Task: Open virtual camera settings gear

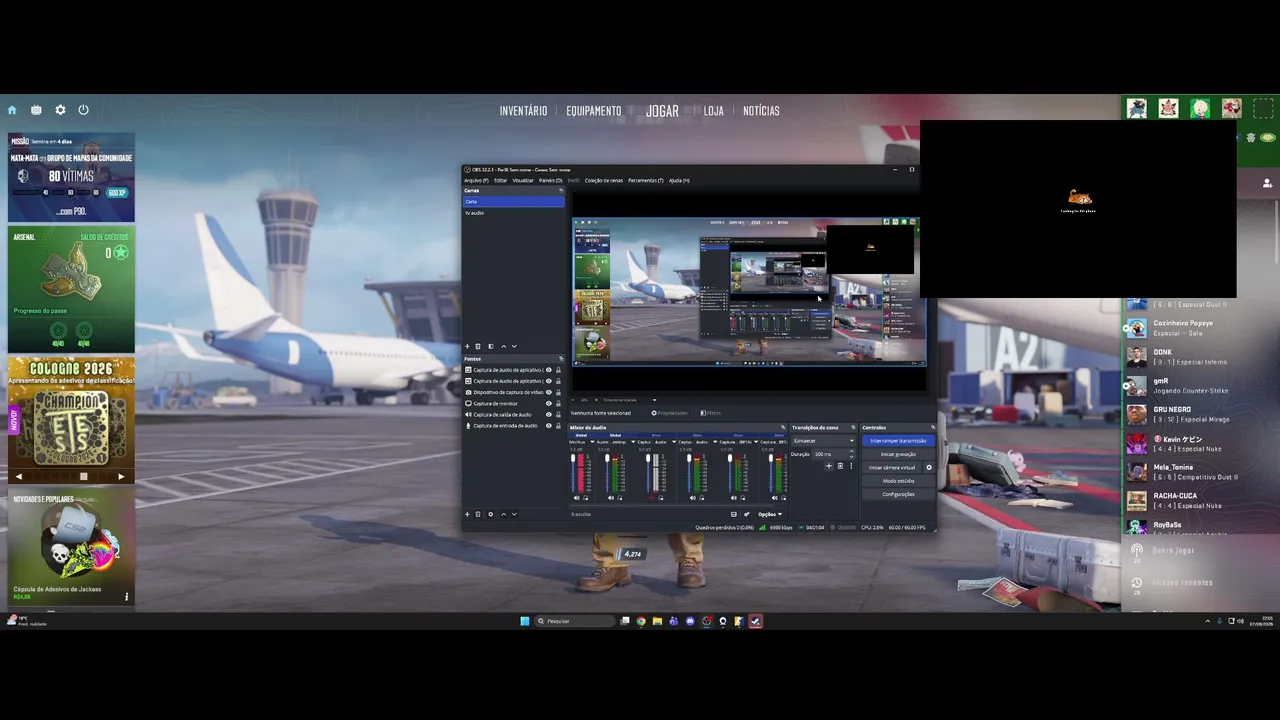Action: [929, 467]
